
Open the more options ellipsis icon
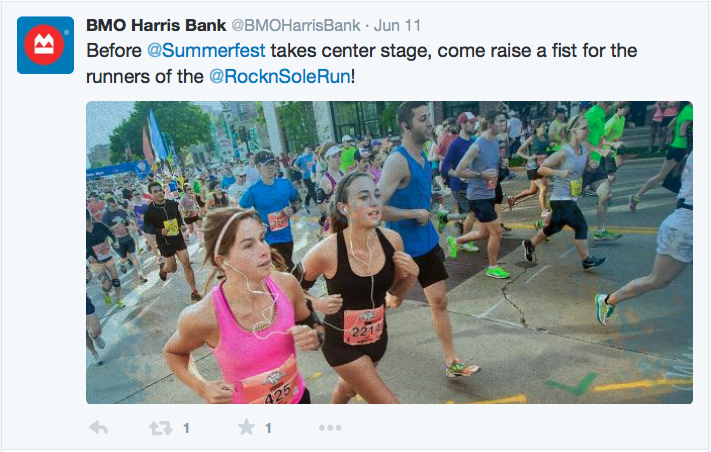click(330, 428)
